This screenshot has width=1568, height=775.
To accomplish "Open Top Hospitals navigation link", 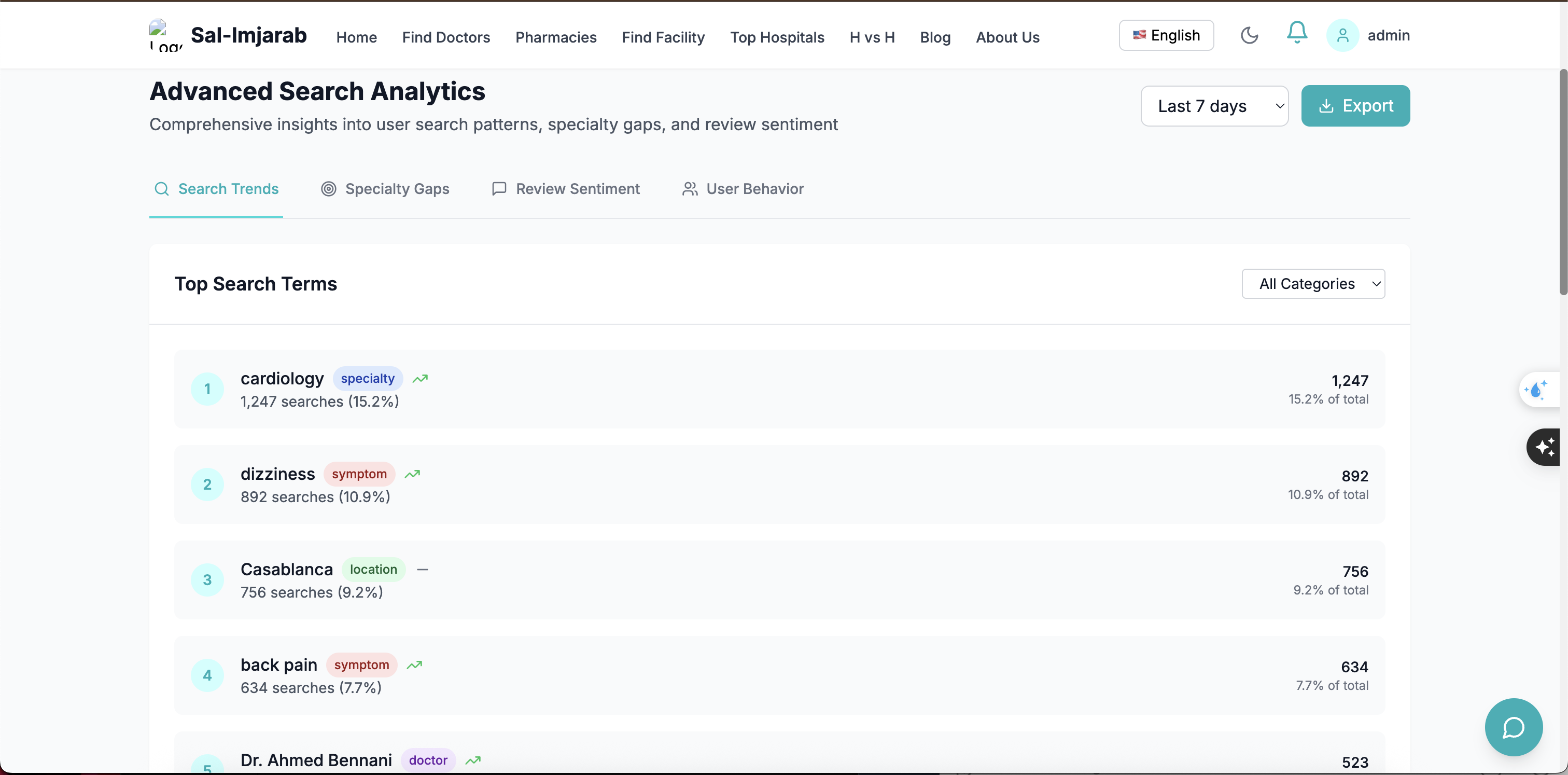I will (777, 38).
